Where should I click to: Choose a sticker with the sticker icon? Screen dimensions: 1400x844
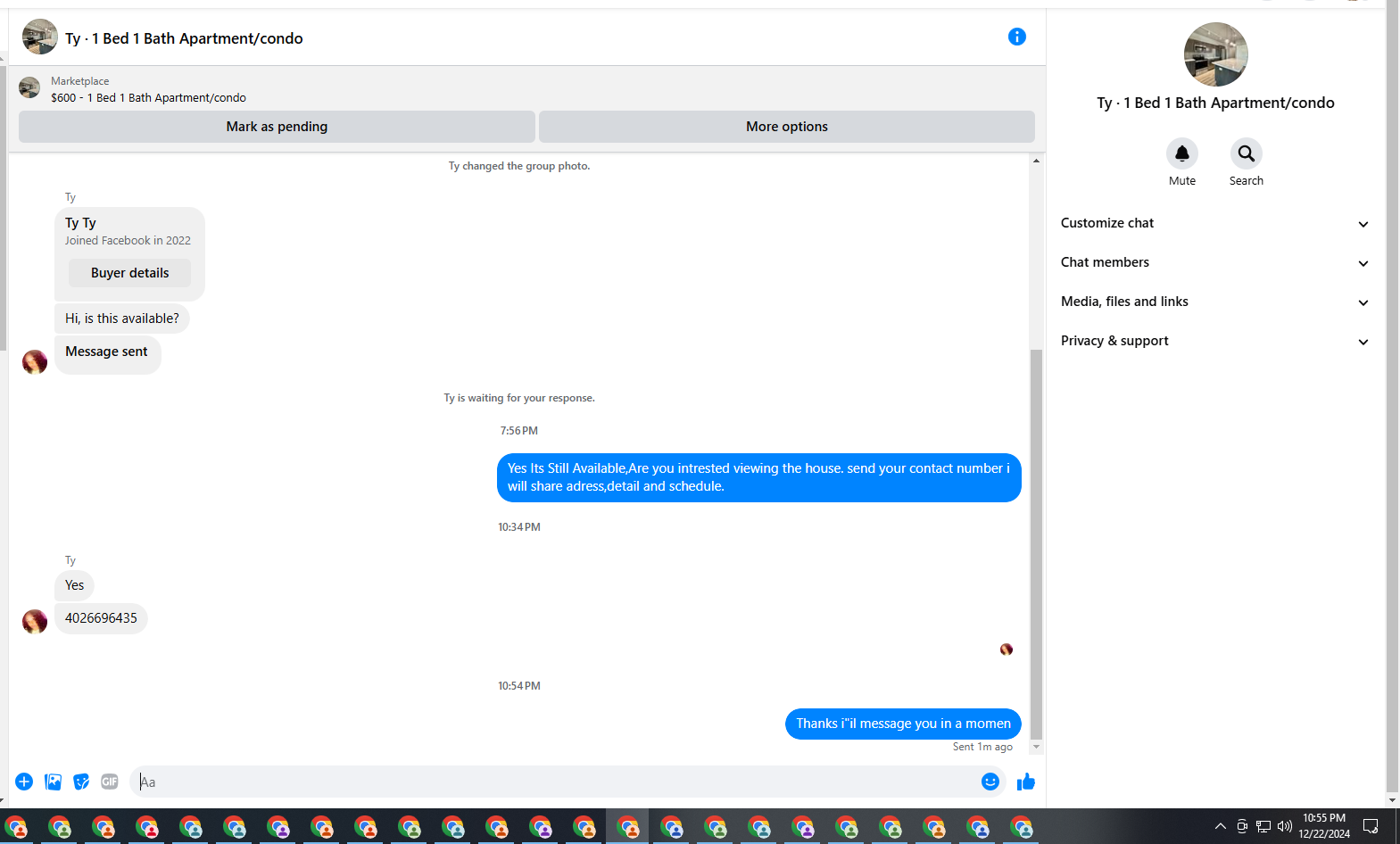click(x=81, y=782)
